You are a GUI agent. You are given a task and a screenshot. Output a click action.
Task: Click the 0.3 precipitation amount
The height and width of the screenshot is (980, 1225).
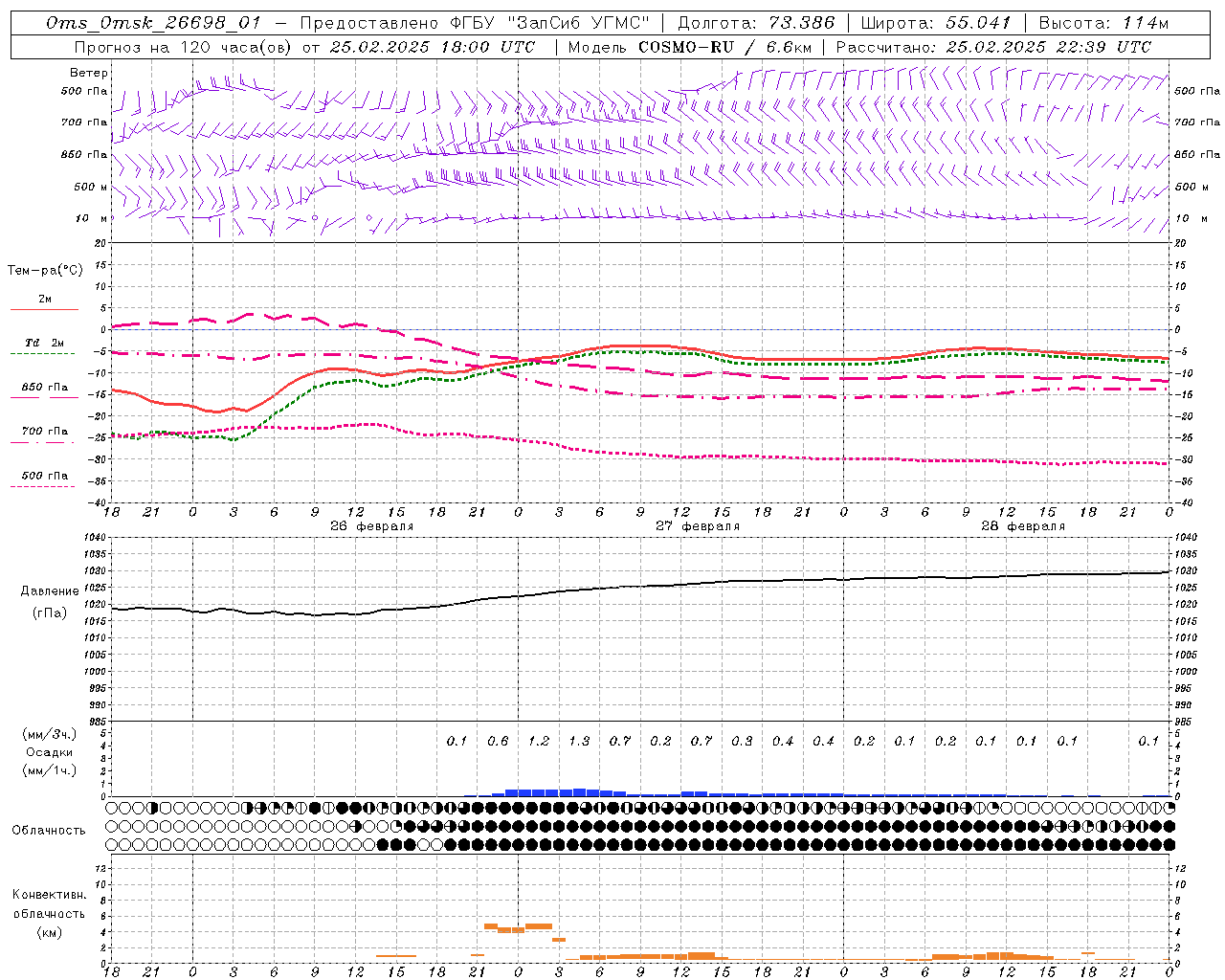(742, 741)
